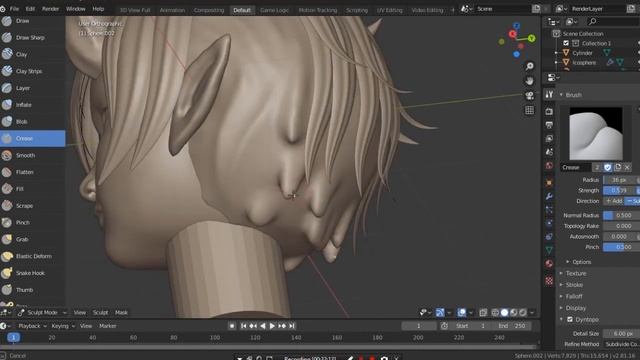640x360 pixels.
Task: Expand the Falloff panel
Action: pyautogui.click(x=573, y=296)
